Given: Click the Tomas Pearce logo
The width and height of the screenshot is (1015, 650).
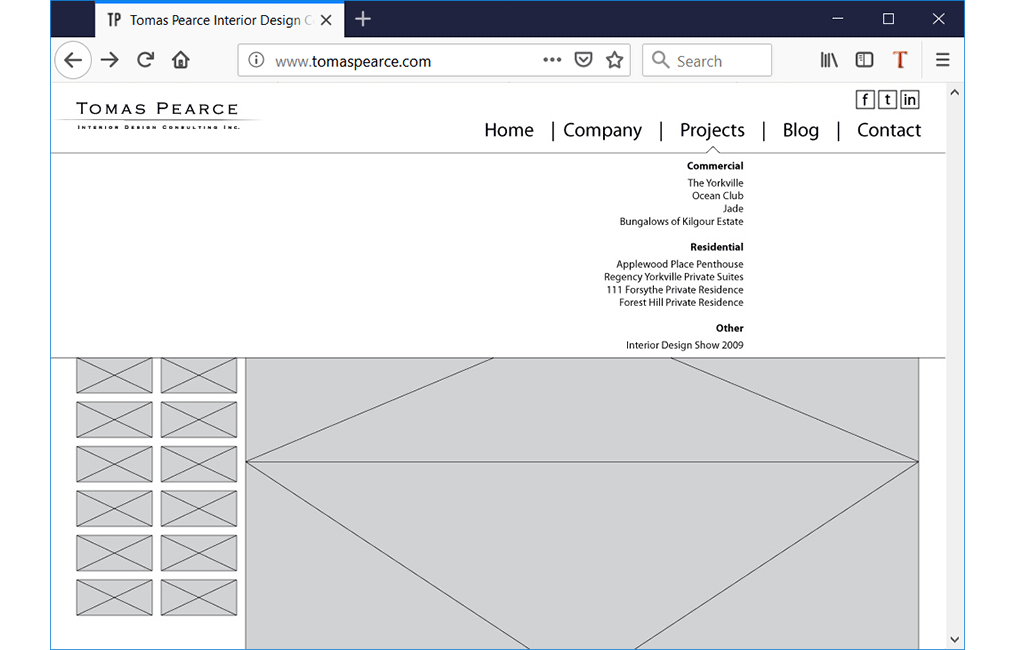Looking at the screenshot, I should click(157, 115).
